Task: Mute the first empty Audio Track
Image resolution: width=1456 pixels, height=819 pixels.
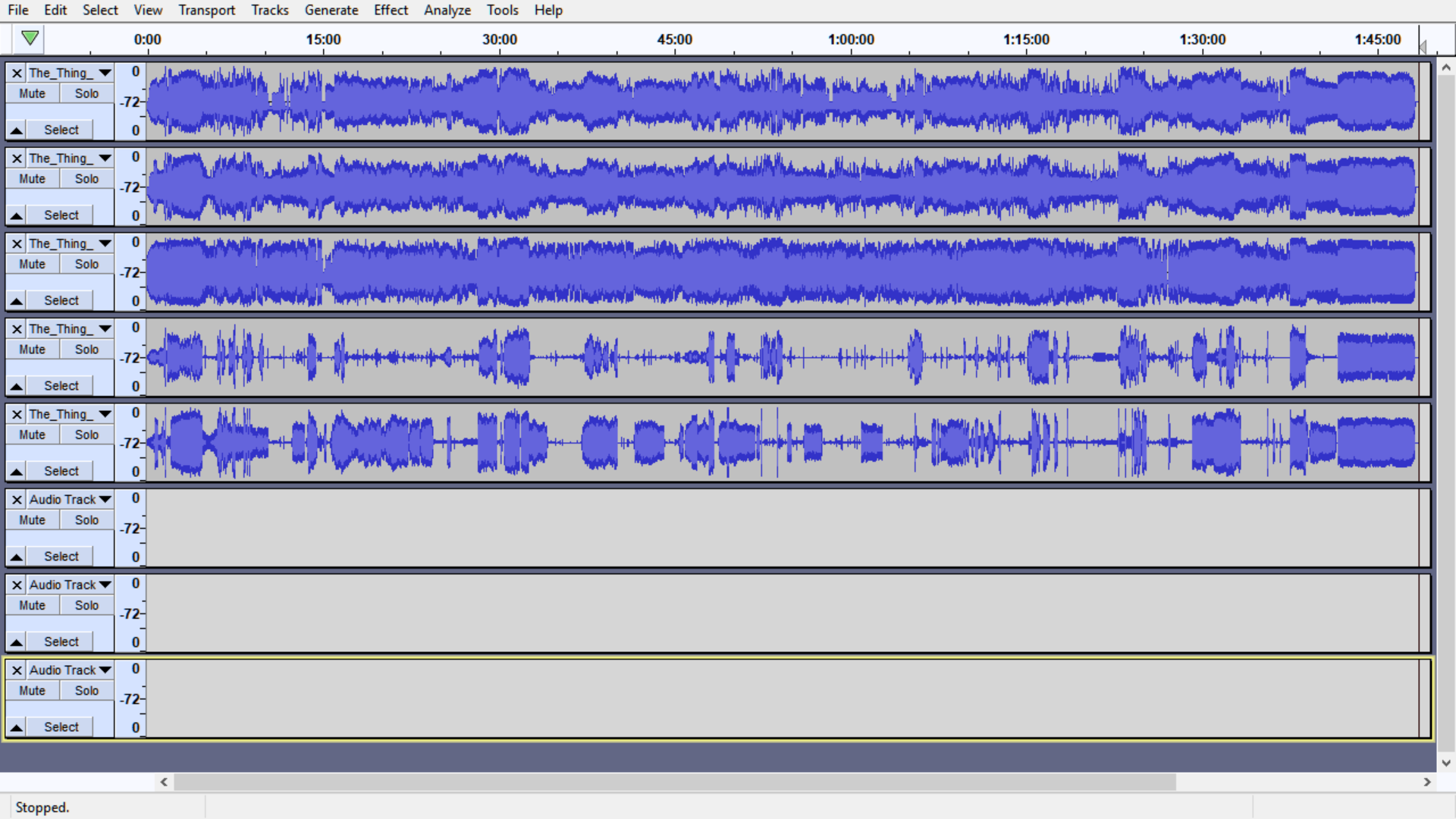Action: point(33,520)
